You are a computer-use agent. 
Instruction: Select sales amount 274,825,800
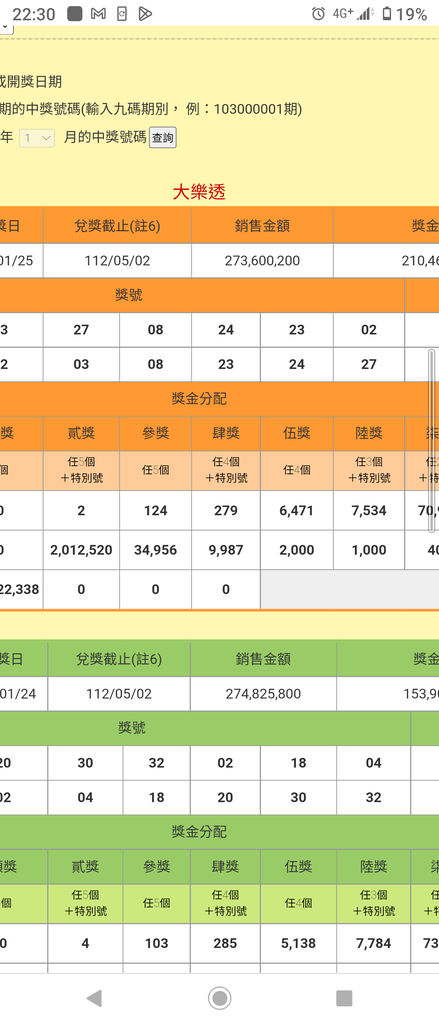[263, 694]
